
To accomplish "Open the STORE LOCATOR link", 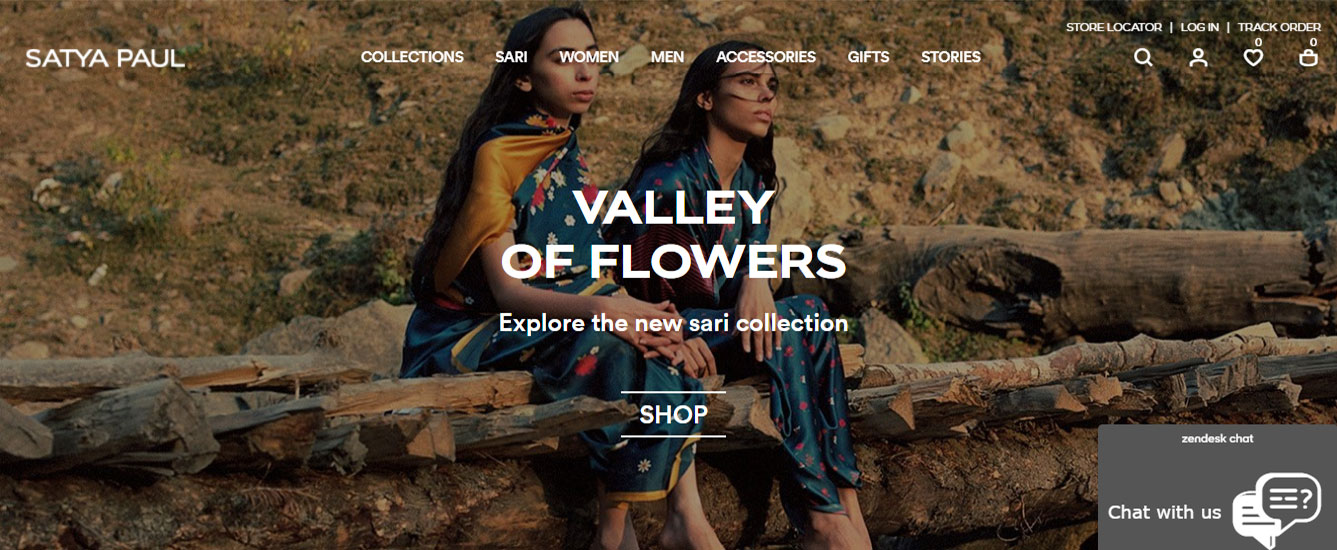I will tap(1114, 27).
